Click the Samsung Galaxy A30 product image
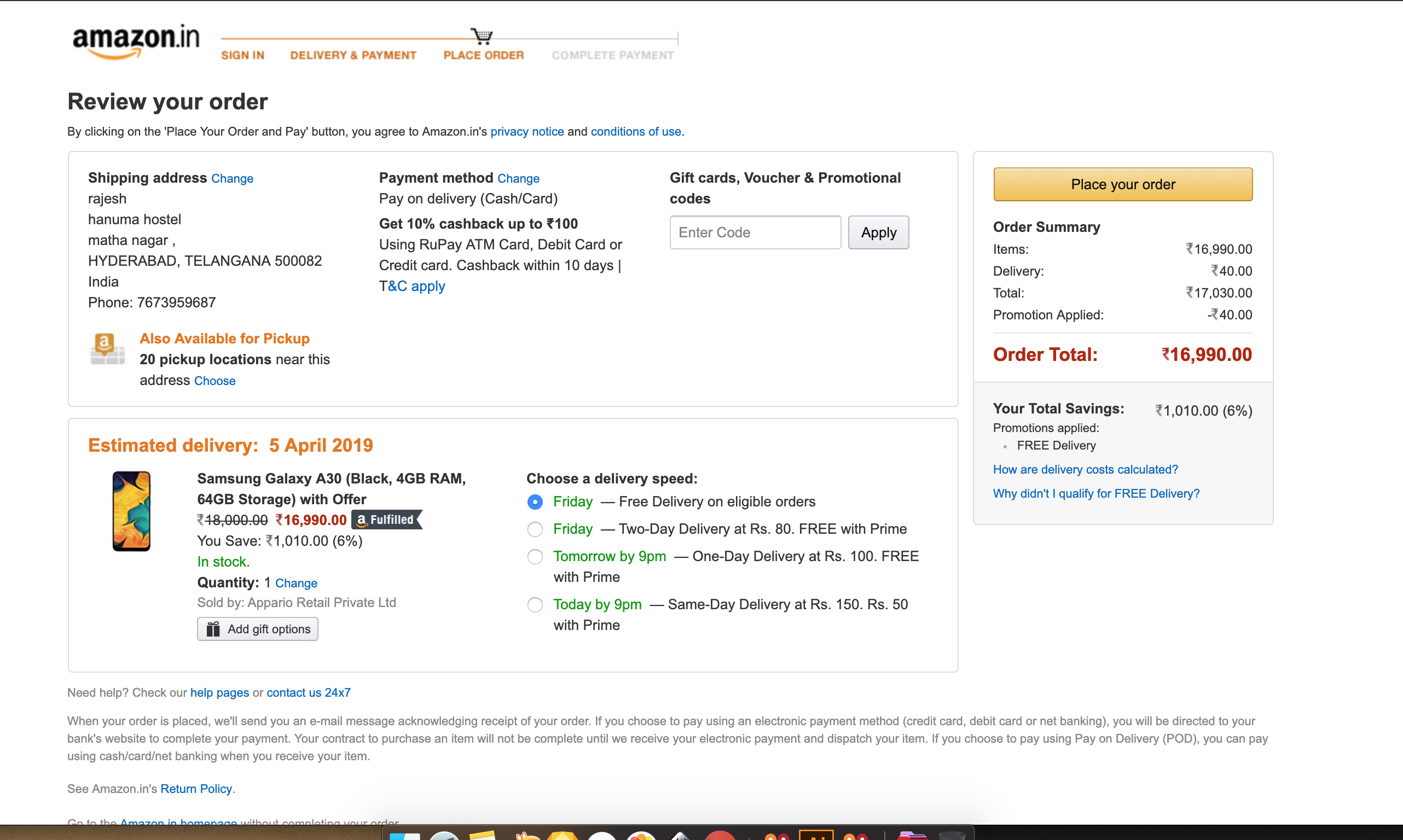 coord(131,511)
